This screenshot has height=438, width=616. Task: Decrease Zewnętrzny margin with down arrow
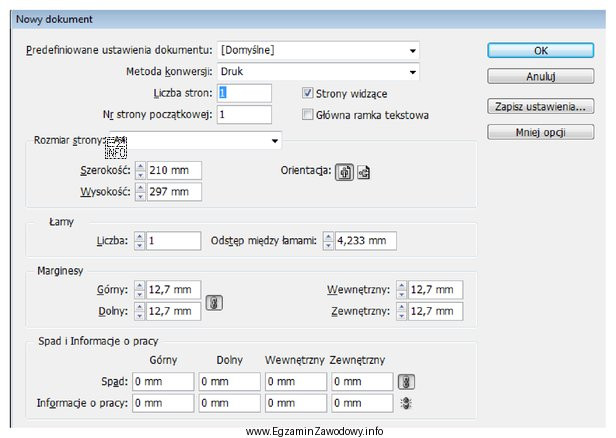(x=402, y=315)
